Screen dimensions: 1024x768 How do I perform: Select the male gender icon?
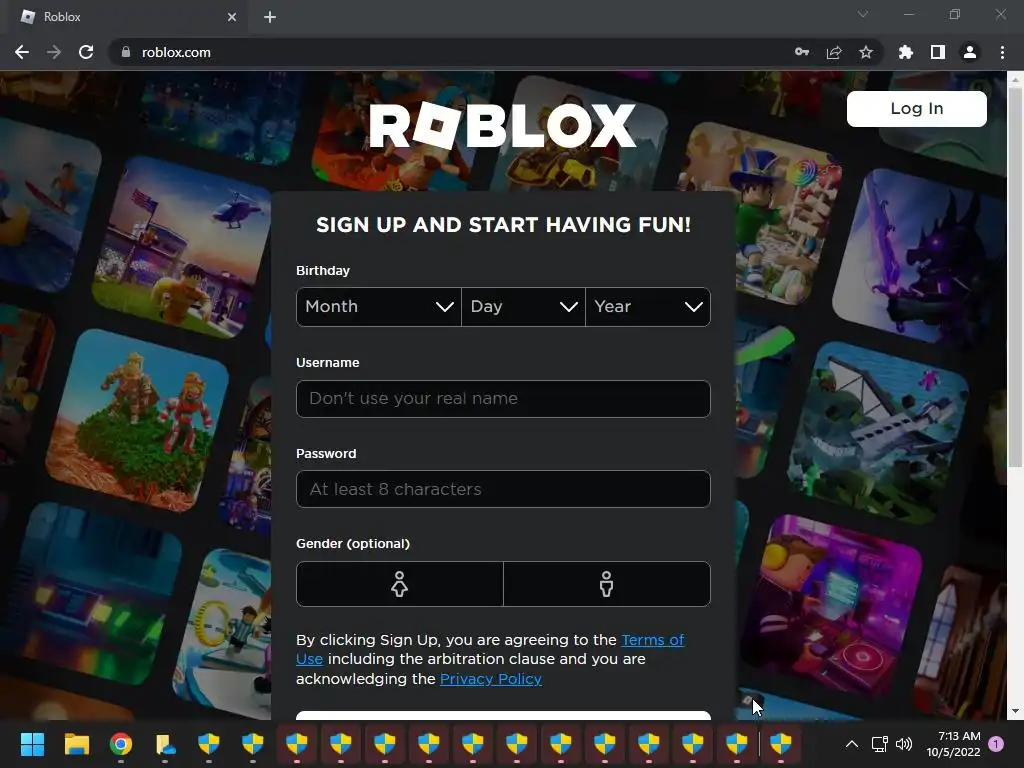607,584
